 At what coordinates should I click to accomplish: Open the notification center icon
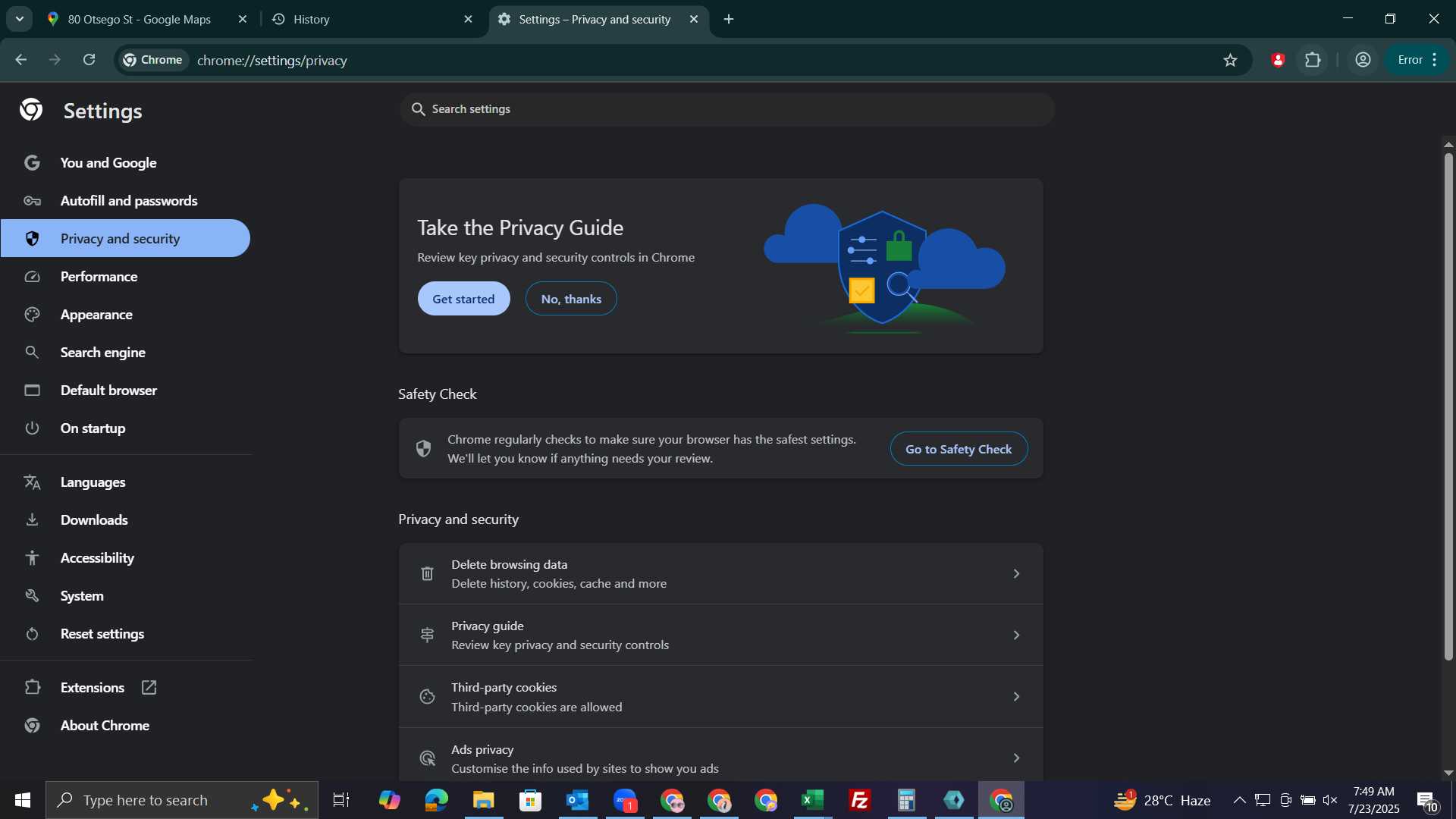1427,801
